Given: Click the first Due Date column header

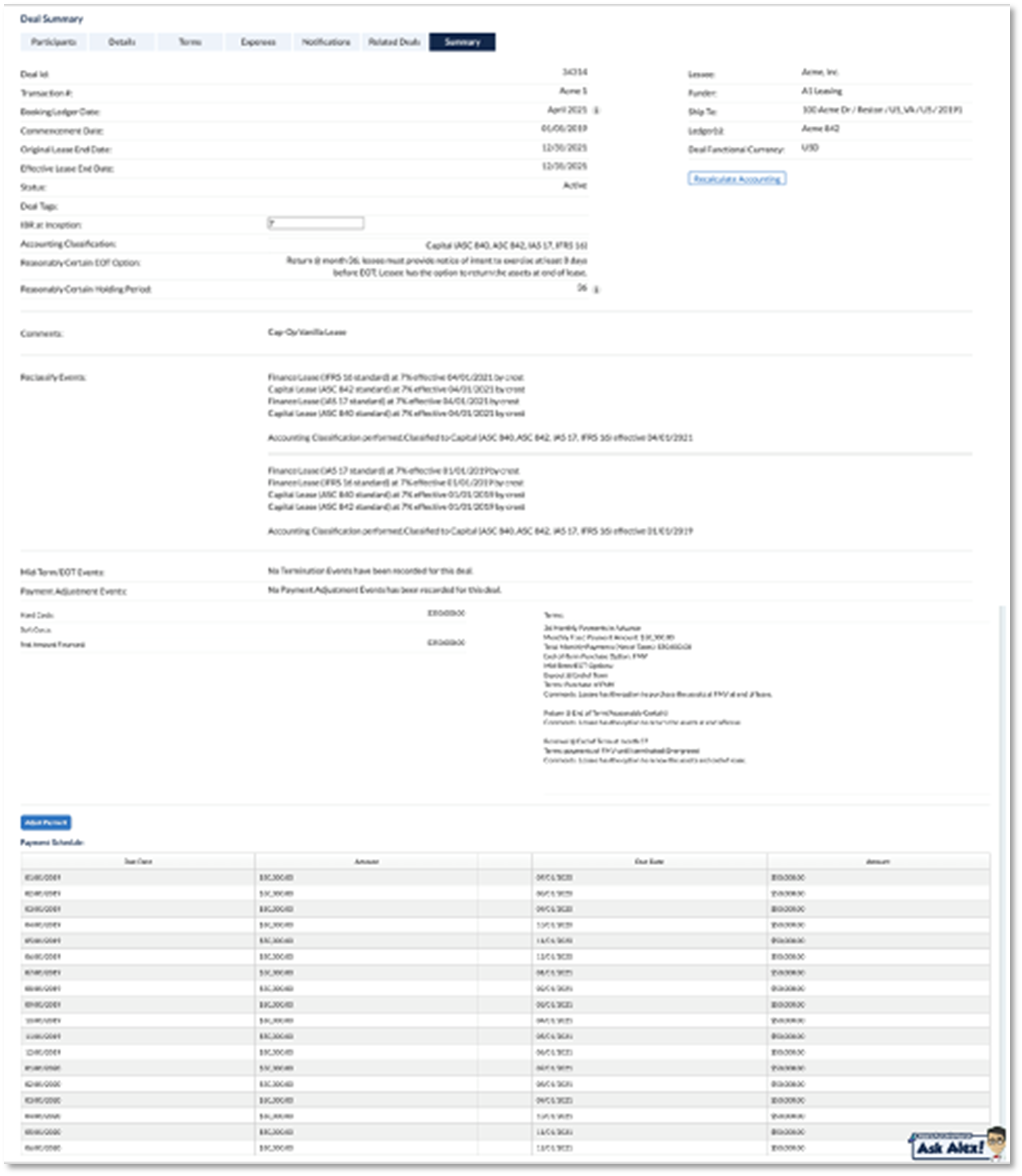Looking at the screenshot, I should [139, 861].
